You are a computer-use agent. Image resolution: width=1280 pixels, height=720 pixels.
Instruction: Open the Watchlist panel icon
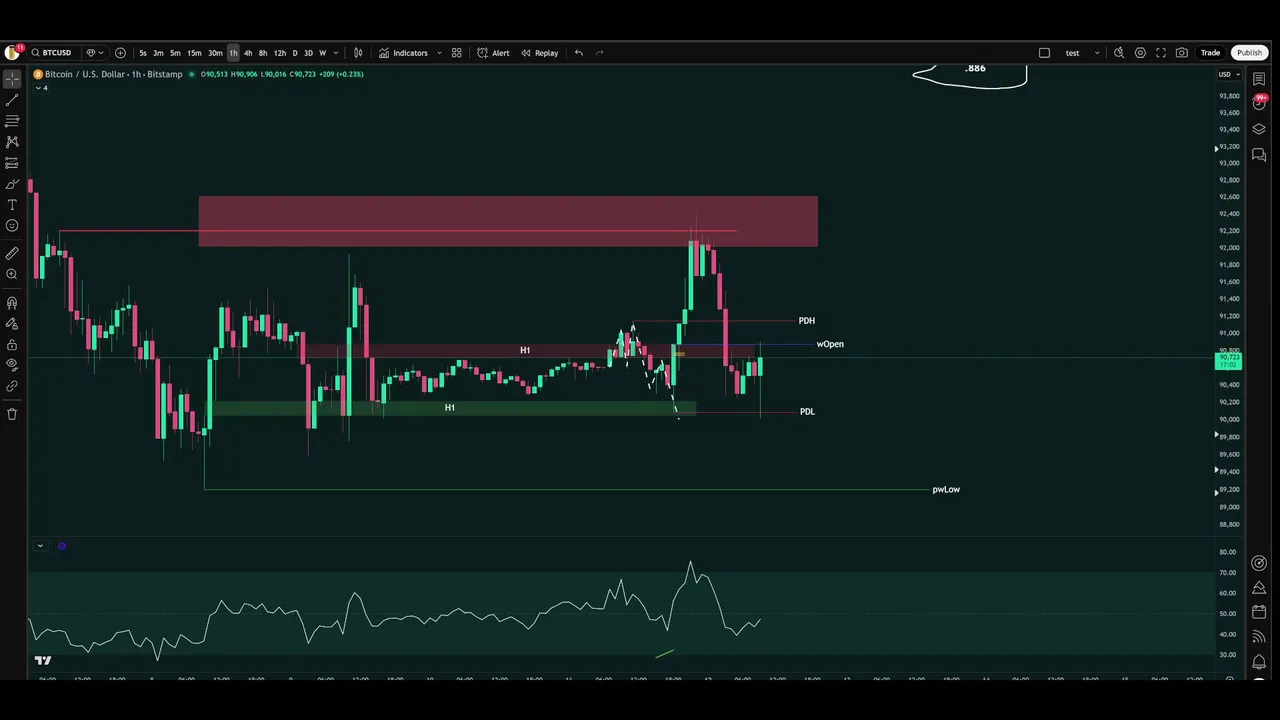[x=1259, y=79]
